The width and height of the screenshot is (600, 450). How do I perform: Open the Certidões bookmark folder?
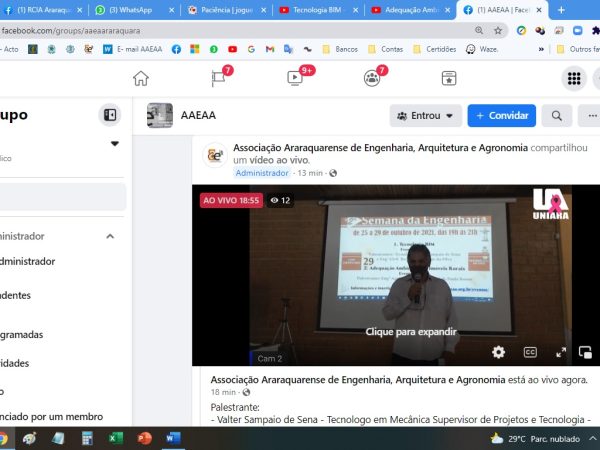[435, 49]
